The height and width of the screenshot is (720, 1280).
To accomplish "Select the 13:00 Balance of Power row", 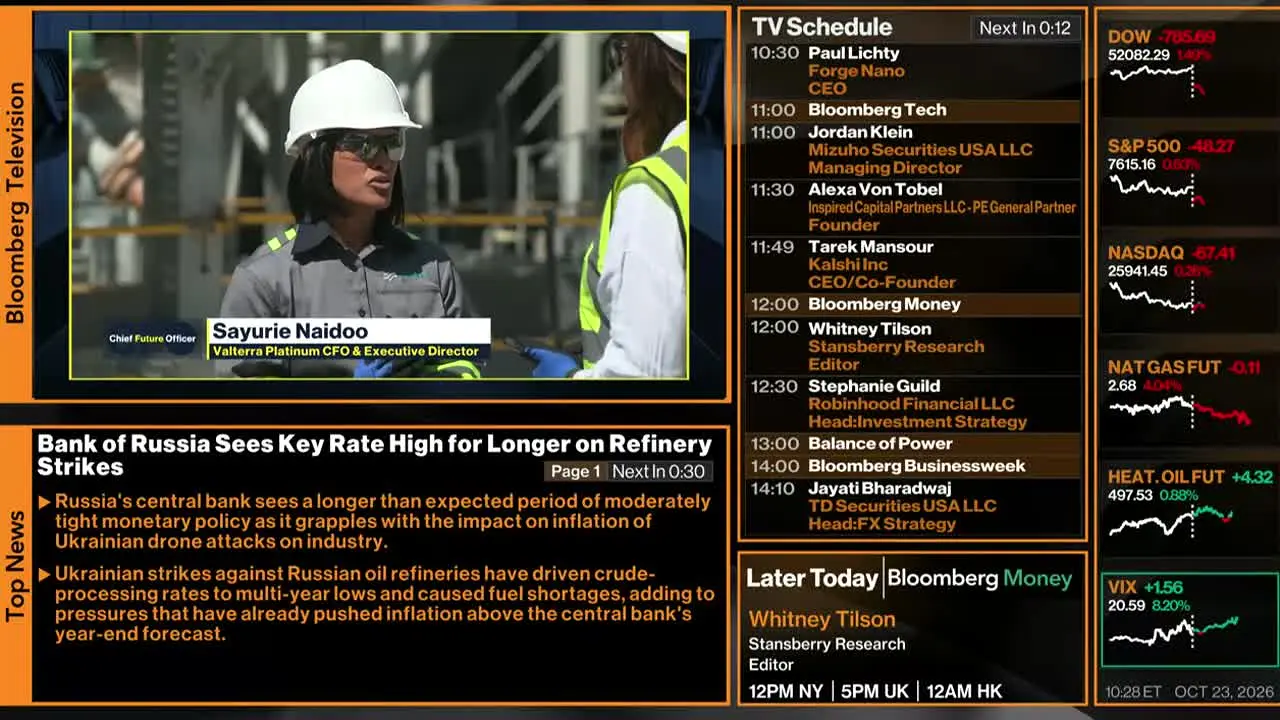I will [913, 443].
